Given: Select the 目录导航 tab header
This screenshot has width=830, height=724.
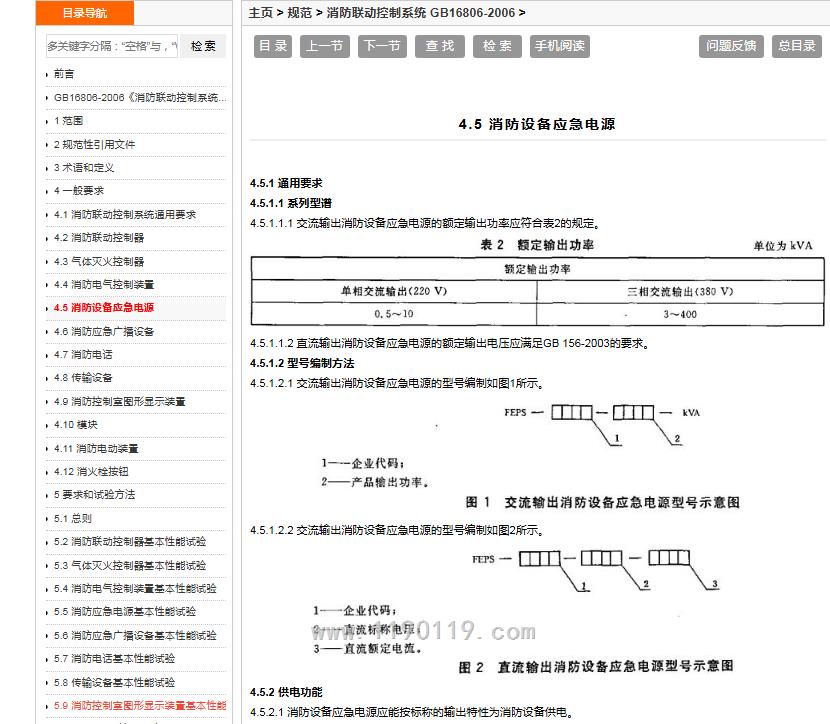Looking at the screenshot, I should click(x=84, y=13).
